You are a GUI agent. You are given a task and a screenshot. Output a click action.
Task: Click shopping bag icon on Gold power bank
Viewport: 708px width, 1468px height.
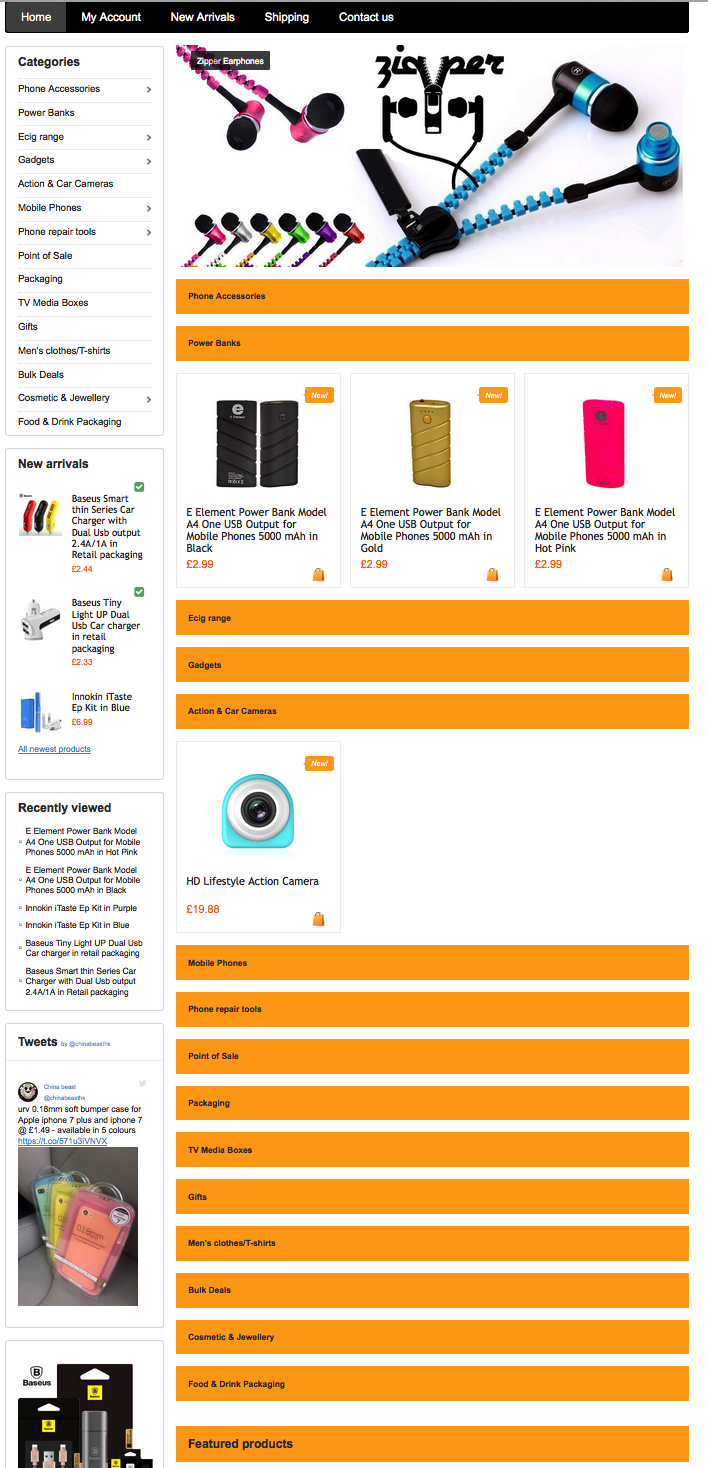(x=492, y=575)
